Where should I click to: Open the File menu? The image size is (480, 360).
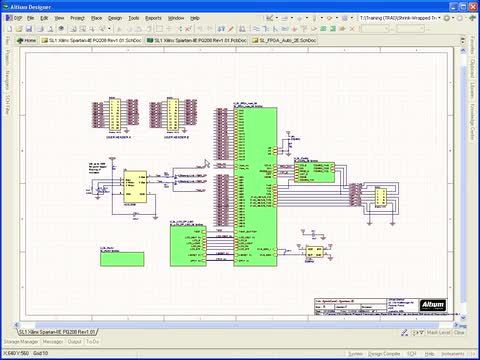[x=31, y=18]
